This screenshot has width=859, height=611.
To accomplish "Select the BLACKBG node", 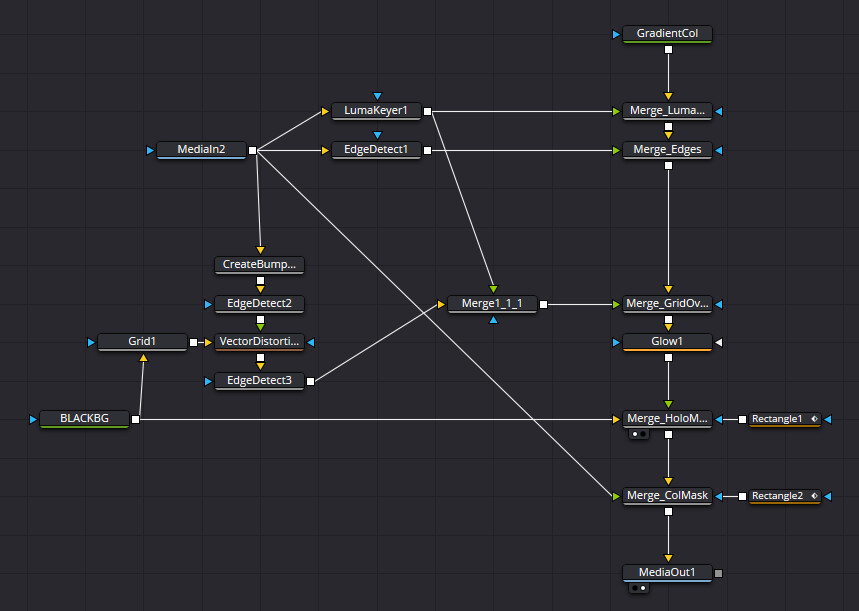I will [x=84, y=419].
